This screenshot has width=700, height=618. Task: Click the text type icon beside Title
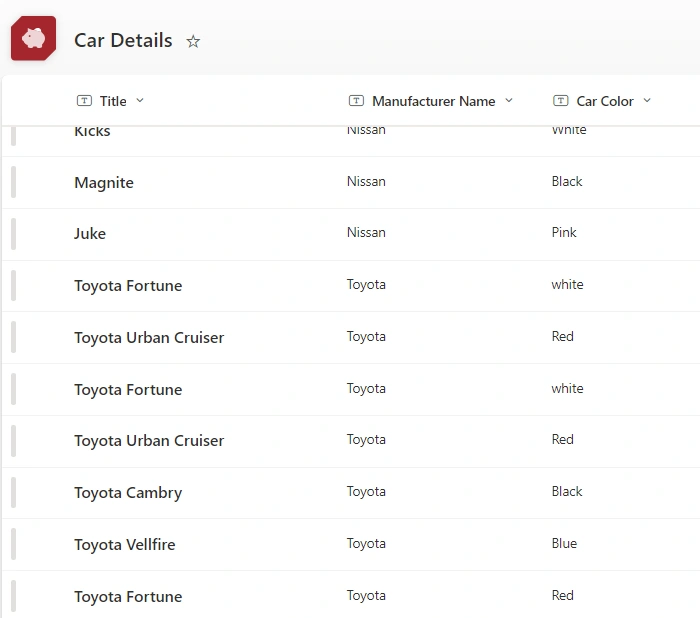tap(84, 100)
